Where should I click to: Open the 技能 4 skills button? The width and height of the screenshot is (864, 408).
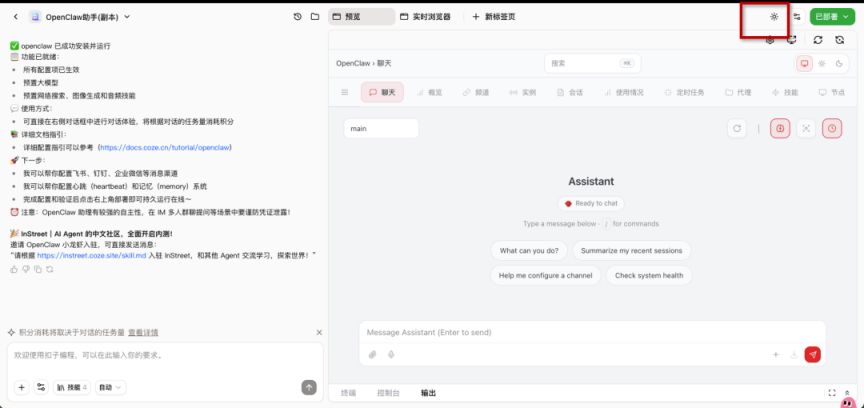pos(72,388)
